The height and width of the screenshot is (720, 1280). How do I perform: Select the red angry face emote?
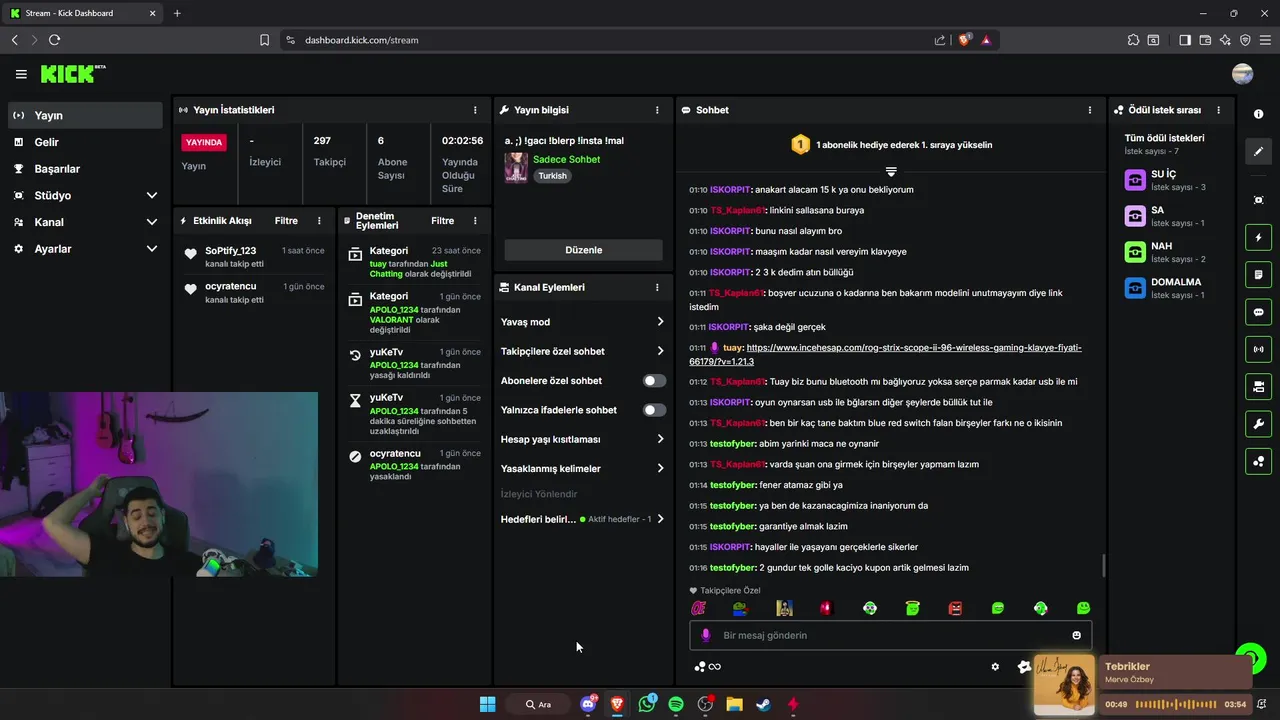(955, 608)
